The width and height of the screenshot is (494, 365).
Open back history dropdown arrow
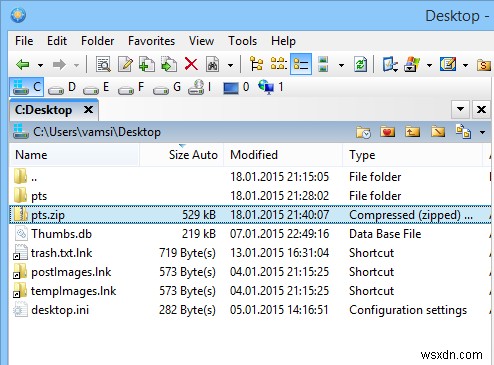40,65
